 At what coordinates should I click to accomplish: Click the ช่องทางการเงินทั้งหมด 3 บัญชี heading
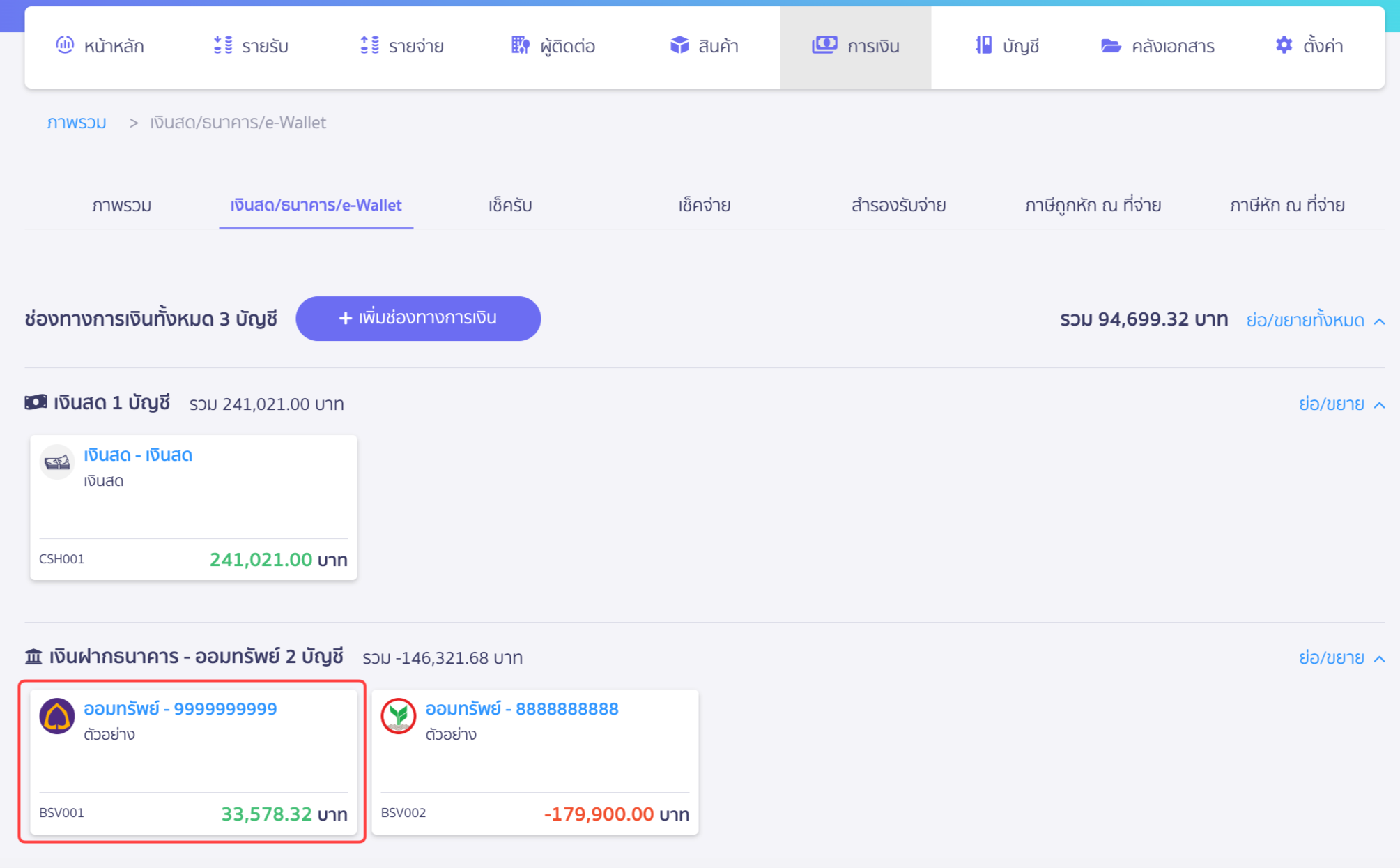[x=151, y=319]
